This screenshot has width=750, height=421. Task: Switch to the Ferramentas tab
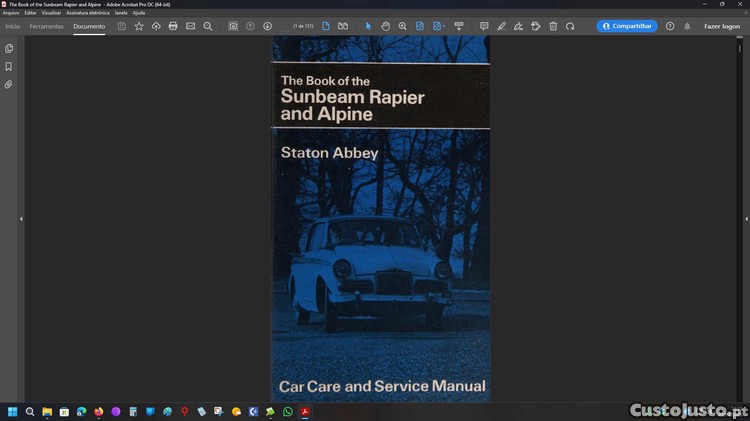click(x=46, y=26)
